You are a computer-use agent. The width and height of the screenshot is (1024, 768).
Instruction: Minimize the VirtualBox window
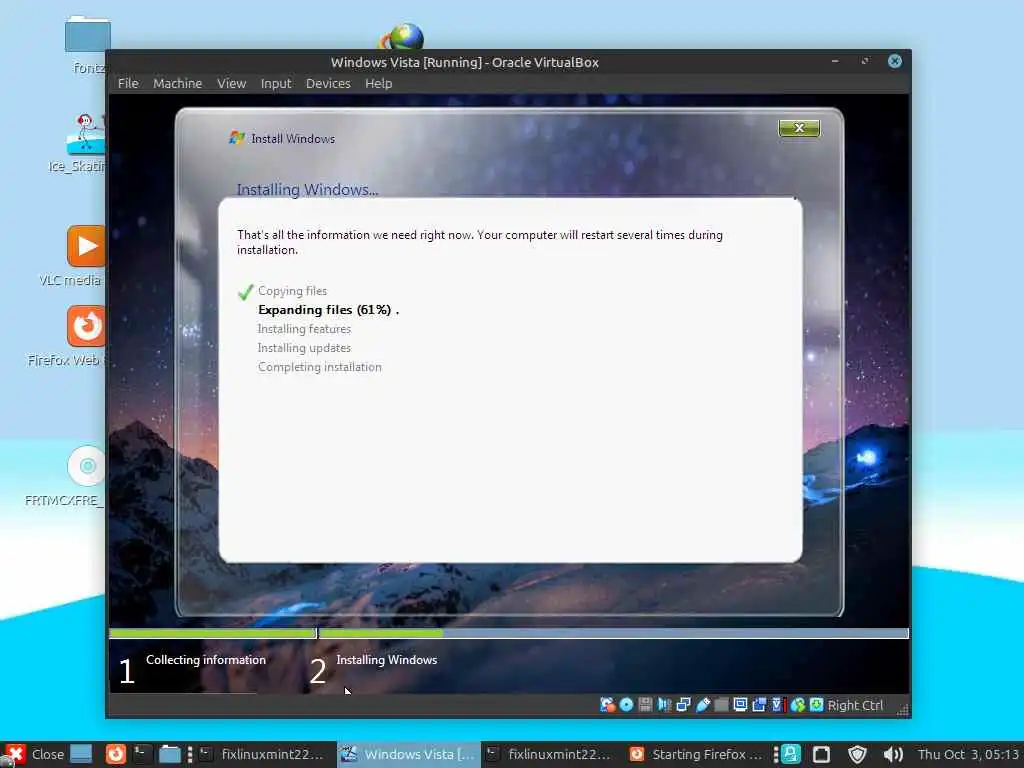835,61
